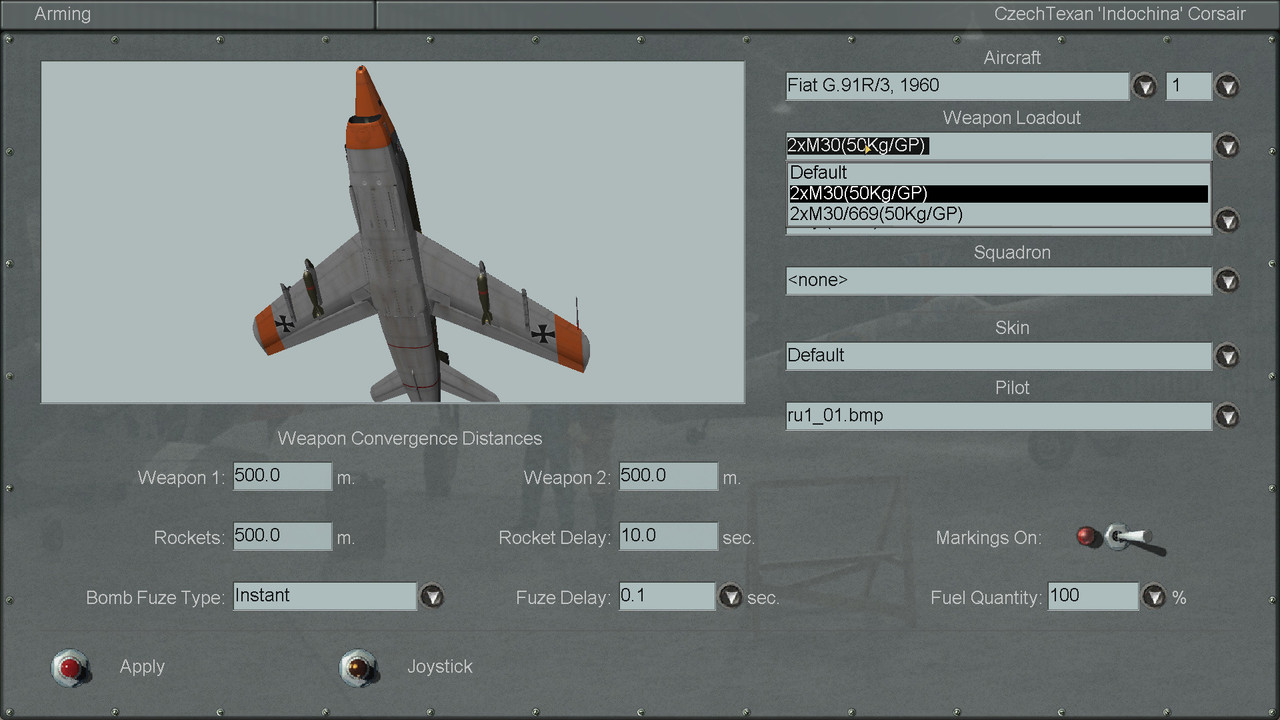Select the Default loadout option
1280x720 pixels.
pyautogui.click(x=998, y=172)
